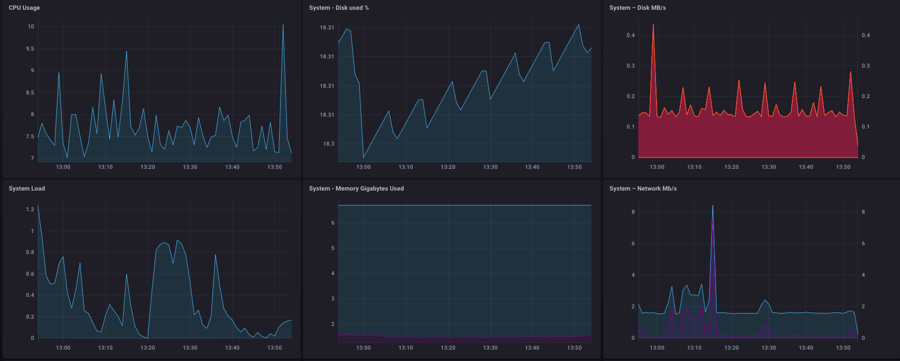Click the 13:30 tick on System Load axis

(190, 347)
